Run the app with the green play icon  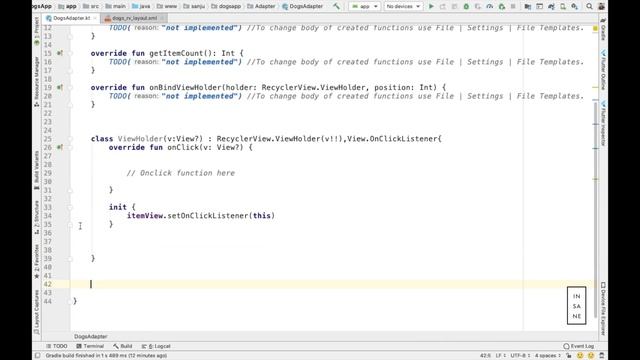pyautogui.click(x=431, y=6)
